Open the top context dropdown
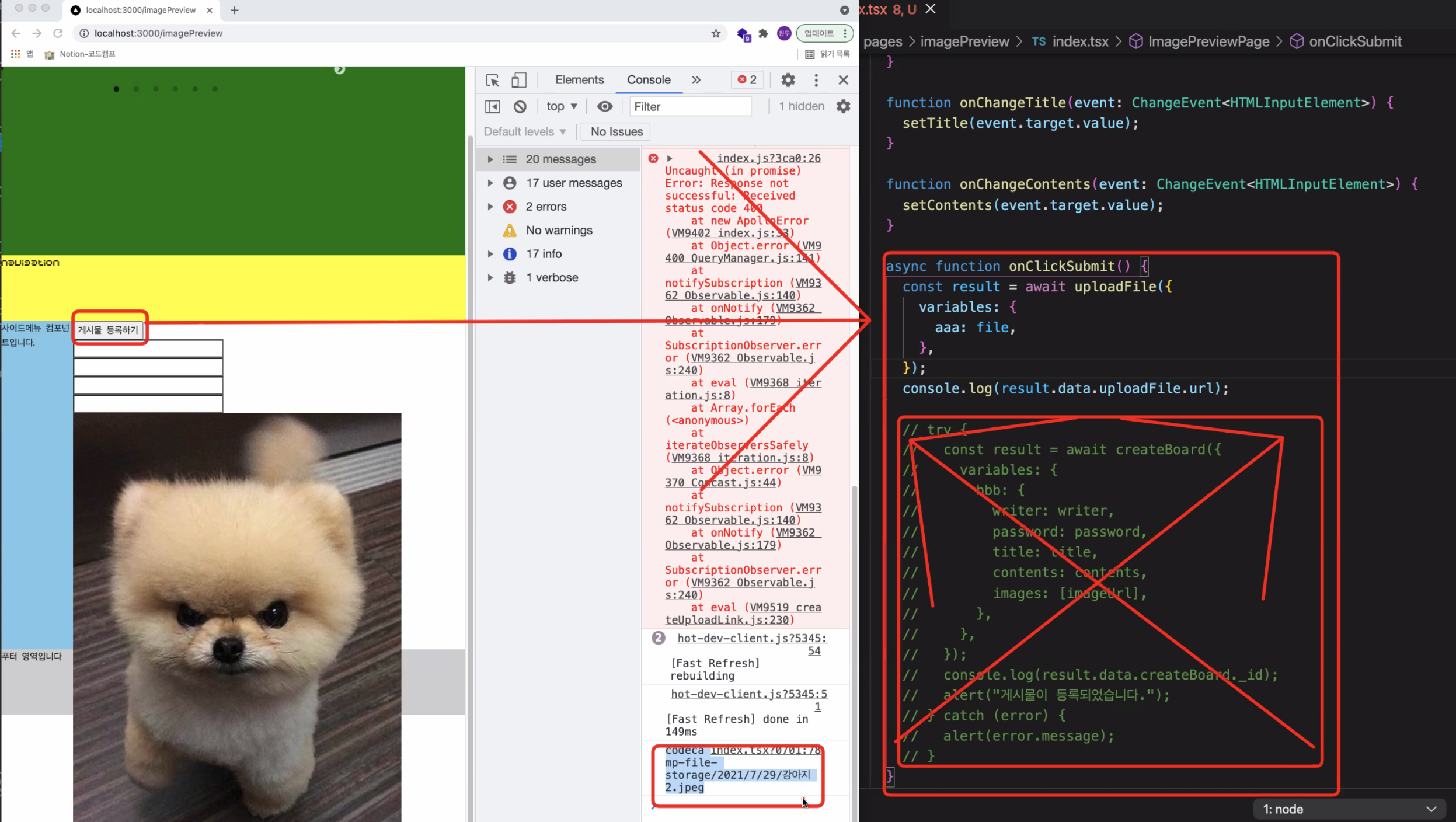This screenshot has width=1456, height=822. point(561,106)
